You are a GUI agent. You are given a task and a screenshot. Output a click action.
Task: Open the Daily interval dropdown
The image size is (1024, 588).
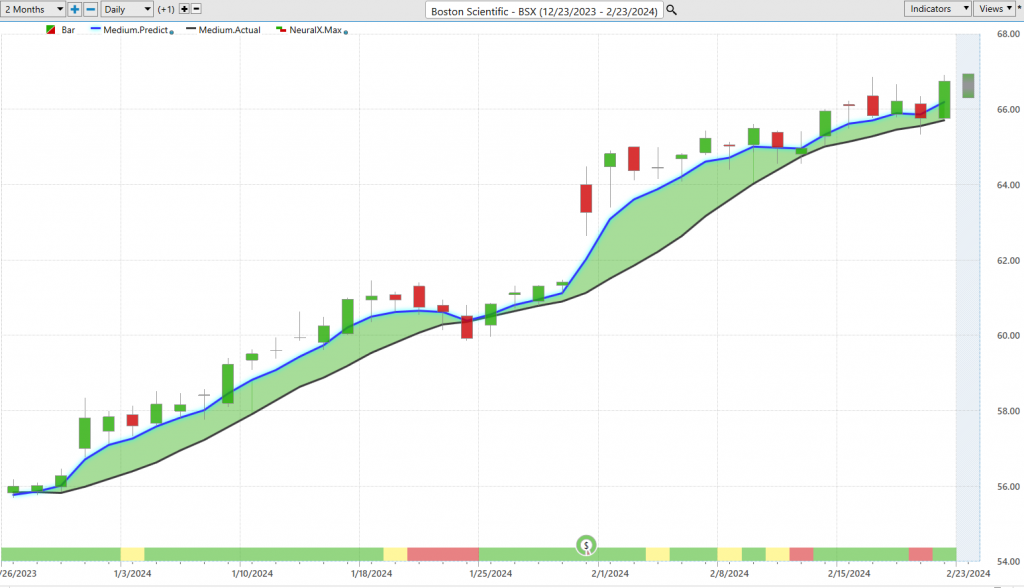tap(127, 9)
